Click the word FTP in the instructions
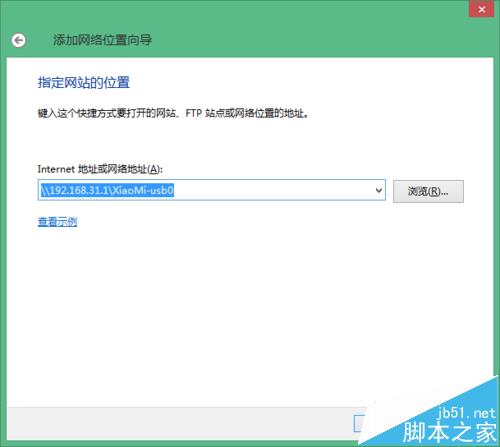The image size is (500, 447). tap(194, 113)
